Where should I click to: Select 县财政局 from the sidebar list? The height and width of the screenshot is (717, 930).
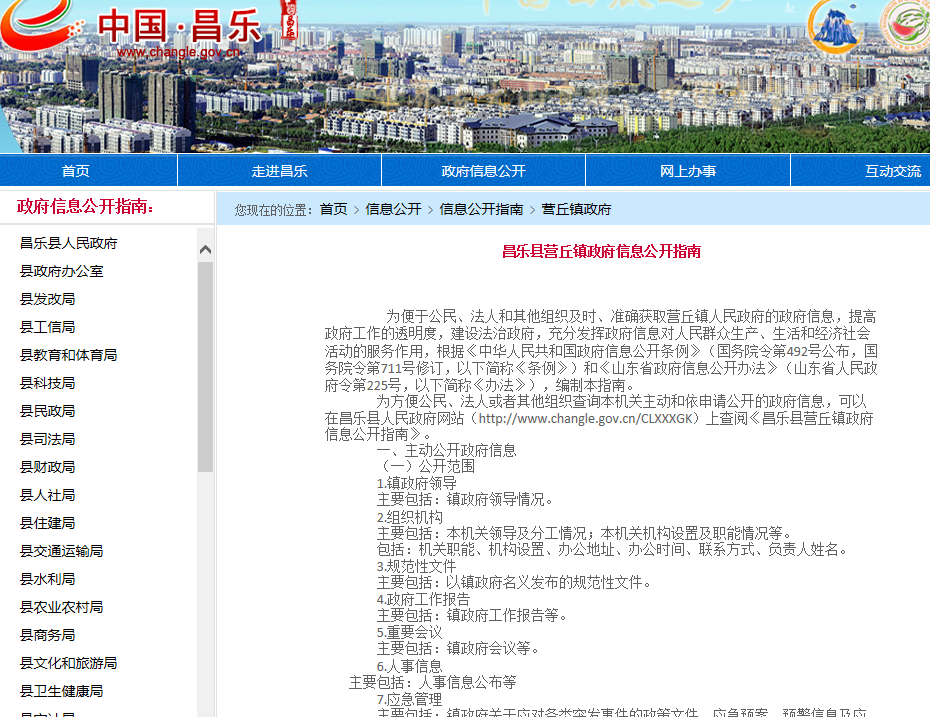tap(48, 467)
